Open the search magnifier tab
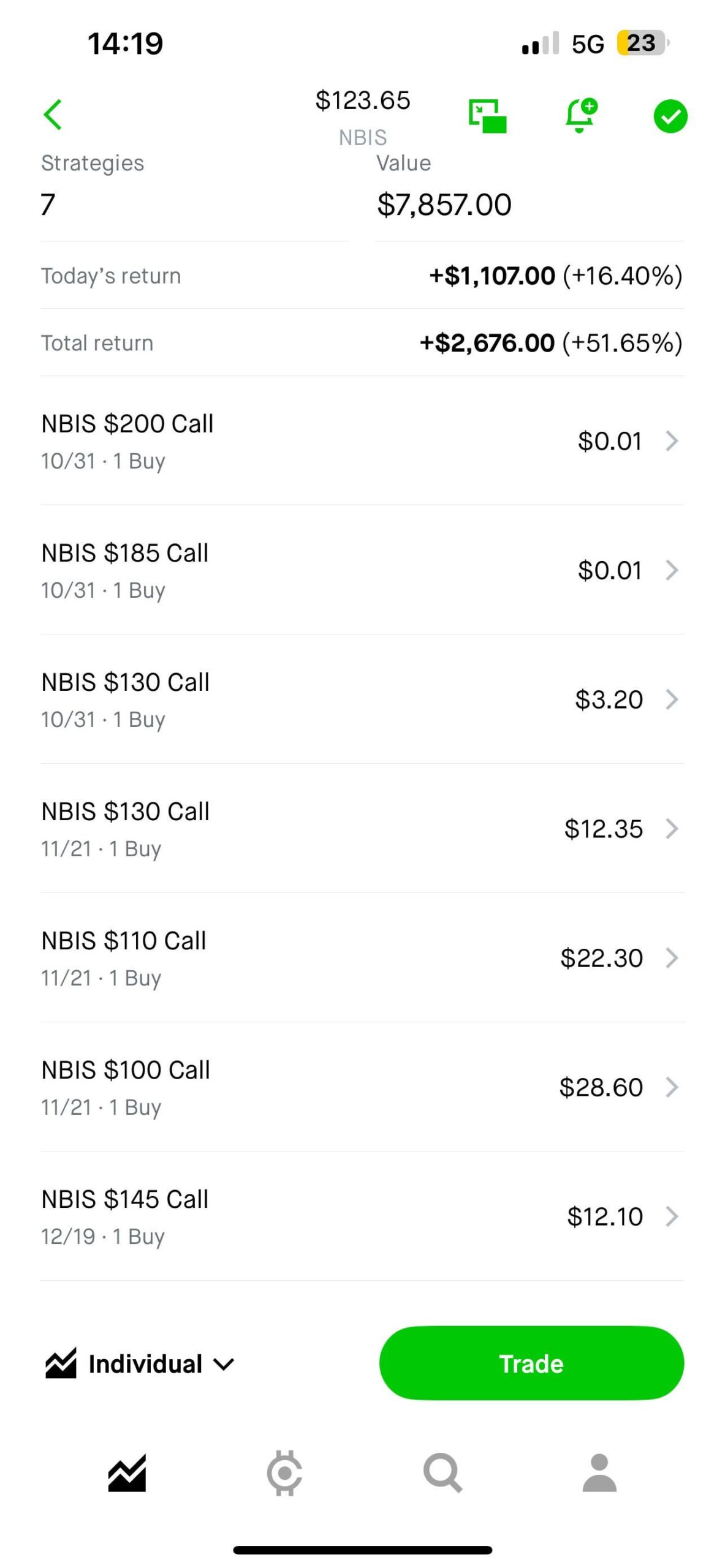725x1568 pixels. click(442, 1472)
